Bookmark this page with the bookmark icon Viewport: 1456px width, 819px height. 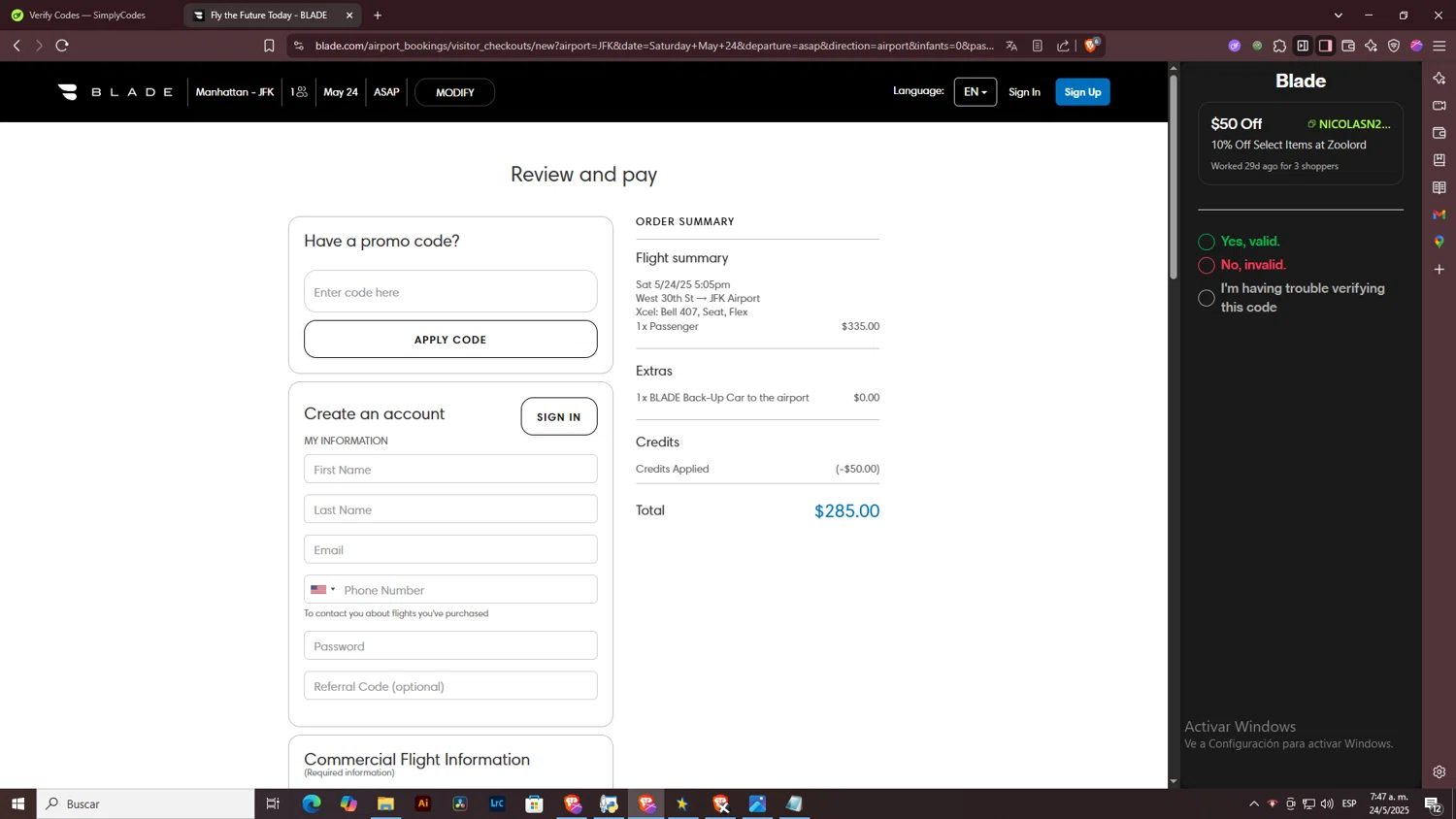tap(269, 46)
